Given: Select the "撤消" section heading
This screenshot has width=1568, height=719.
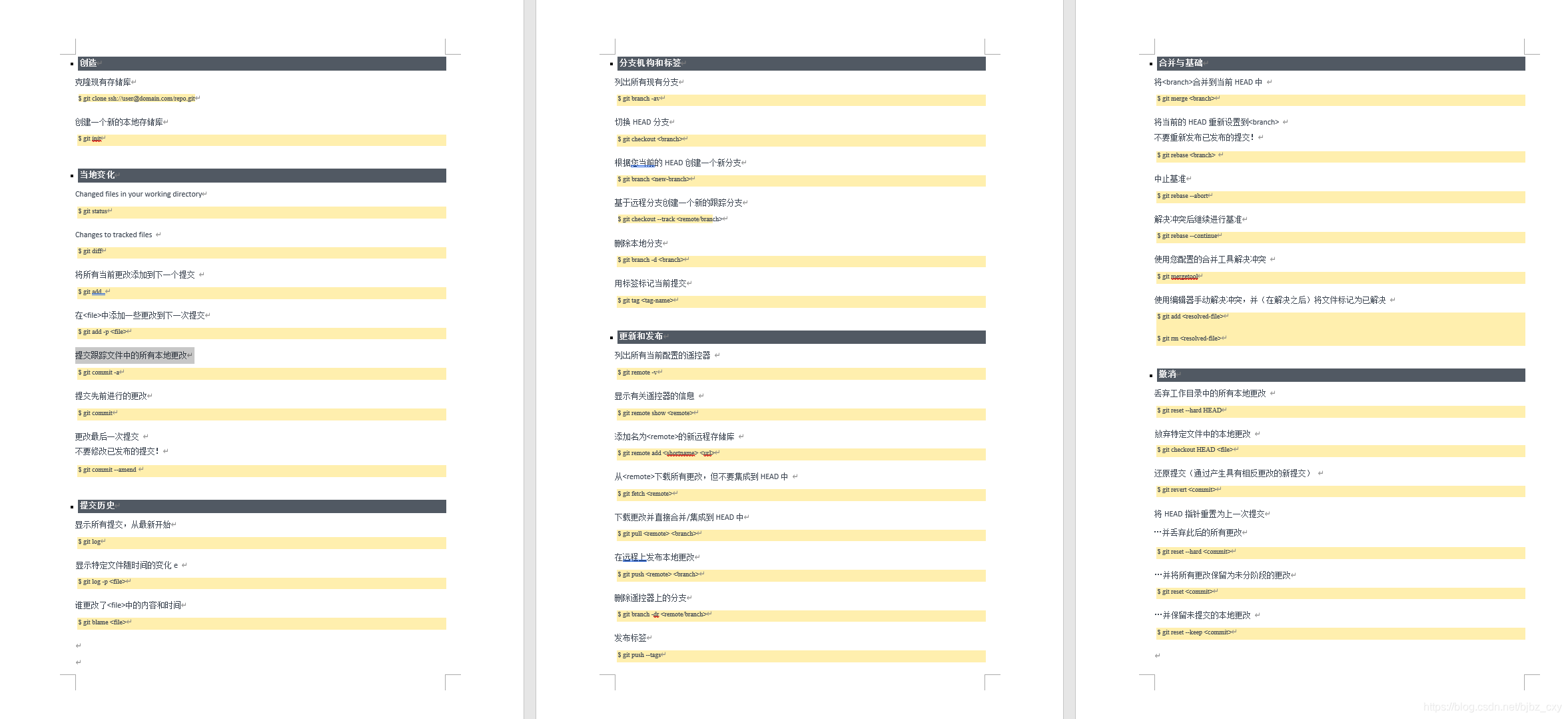Looking at the screenshot, I should coord(1167,374).
